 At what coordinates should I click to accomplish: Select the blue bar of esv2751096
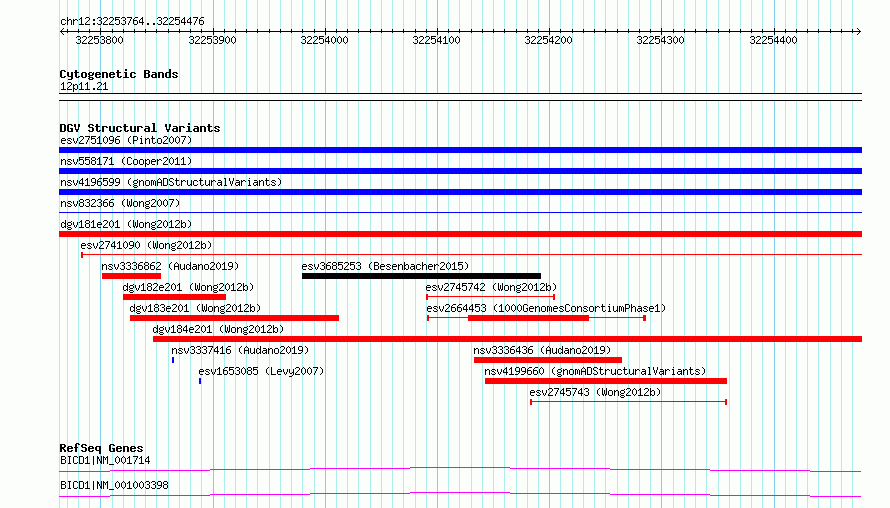coord(460,150)
